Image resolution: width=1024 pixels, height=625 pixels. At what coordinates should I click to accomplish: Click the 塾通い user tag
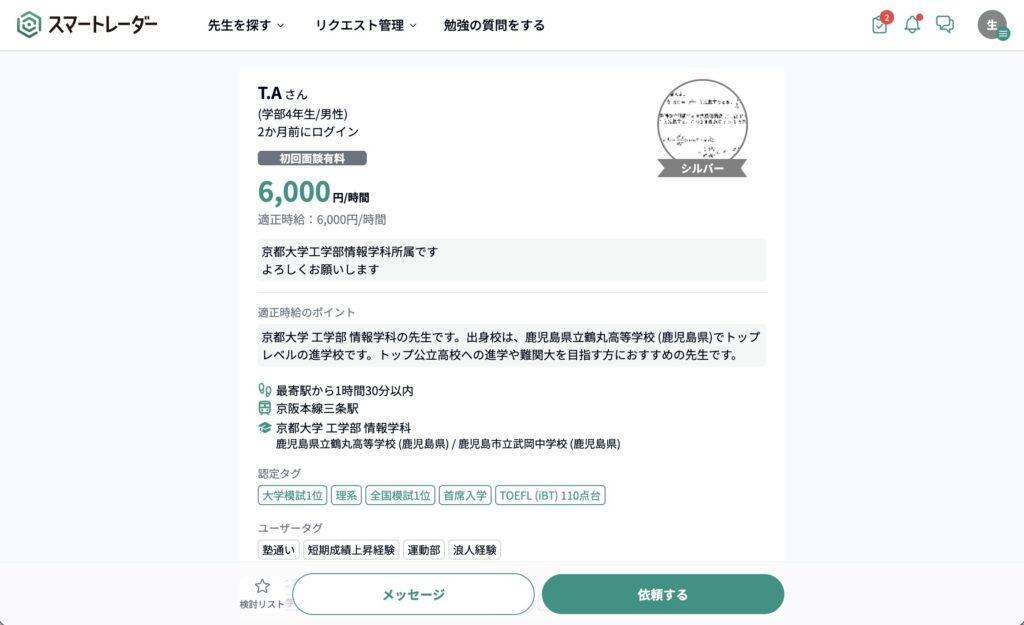point(278,549)
